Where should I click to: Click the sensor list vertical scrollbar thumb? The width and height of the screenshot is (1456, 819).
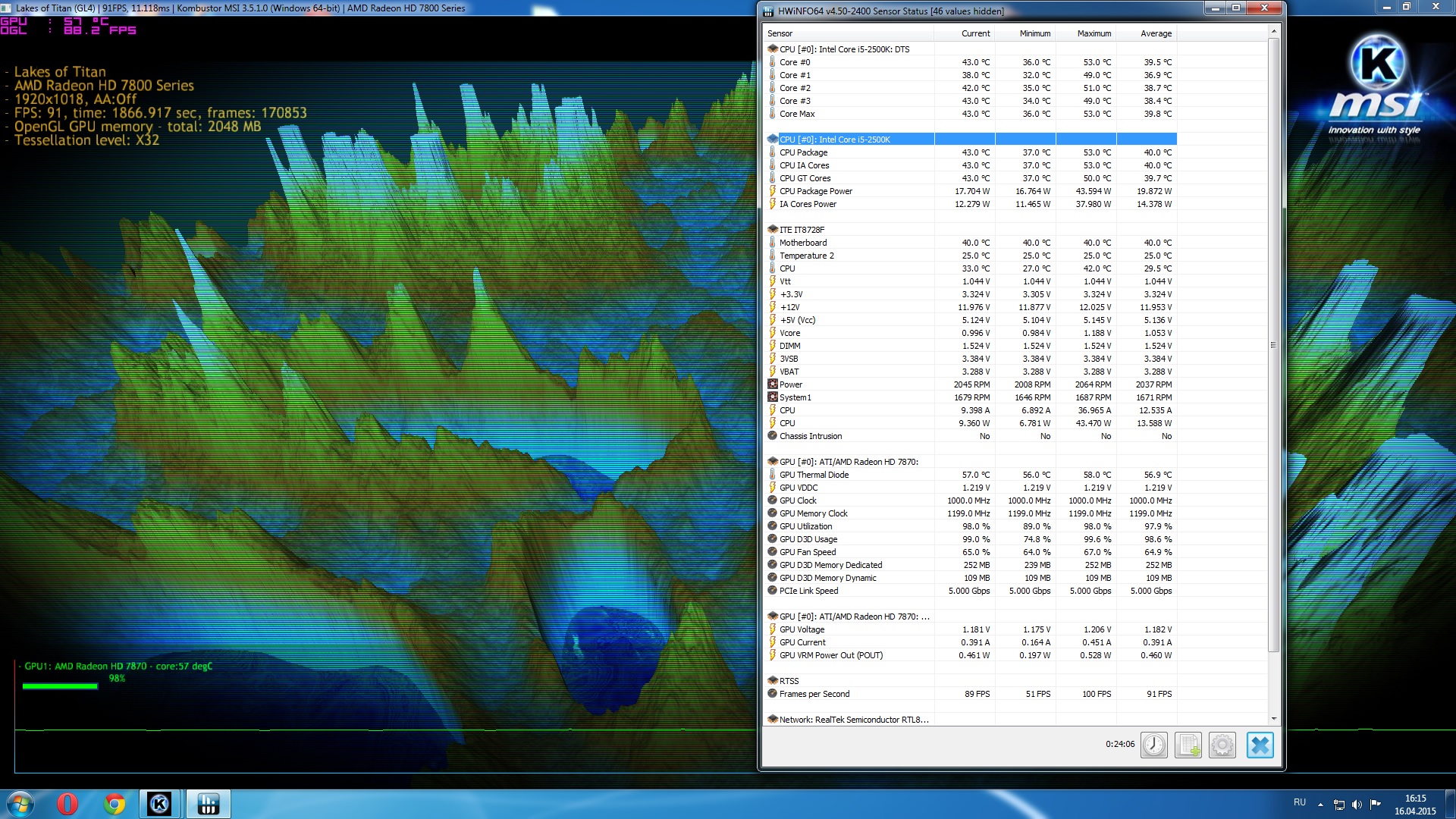pos(1273,345)
